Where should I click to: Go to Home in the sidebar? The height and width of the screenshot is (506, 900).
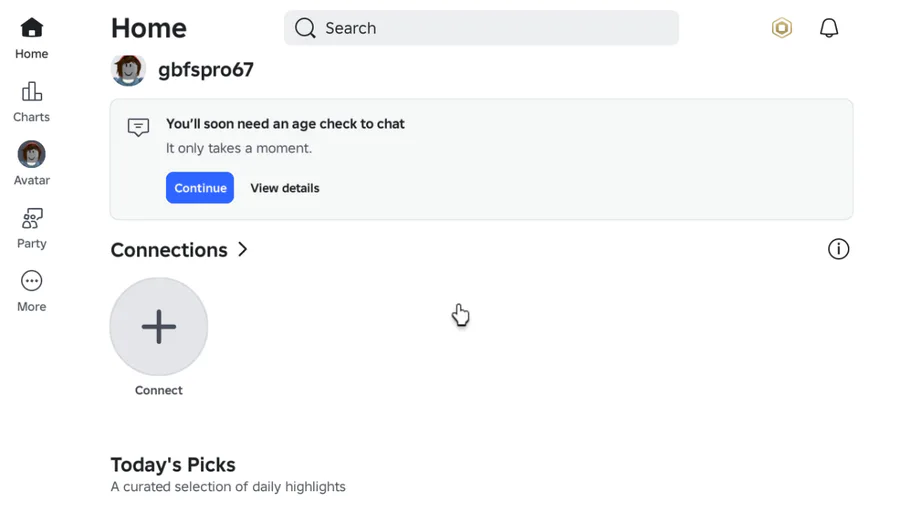[x=31, y=38]
